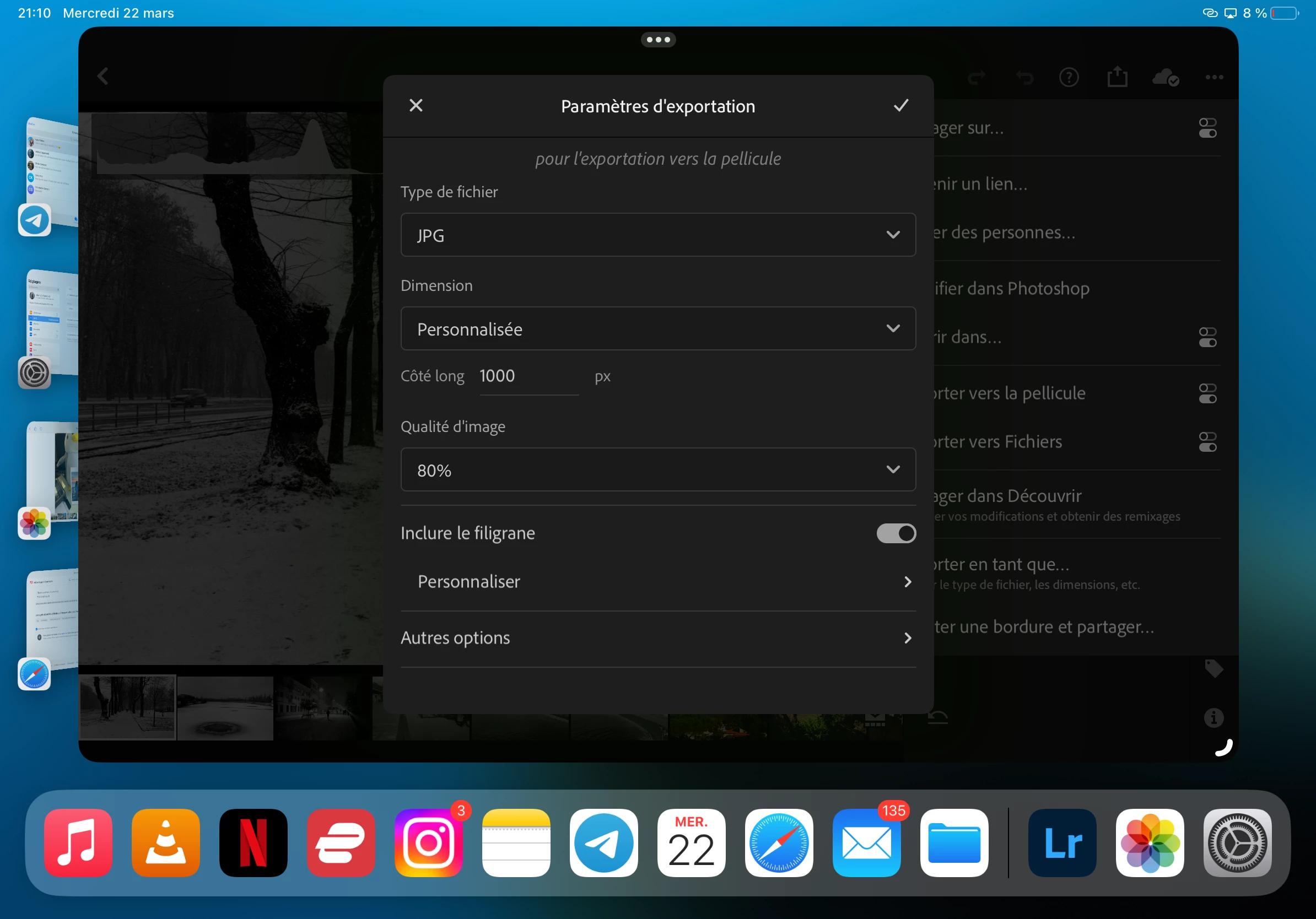Tap the keyword tag icon

tap(1213, 668)
